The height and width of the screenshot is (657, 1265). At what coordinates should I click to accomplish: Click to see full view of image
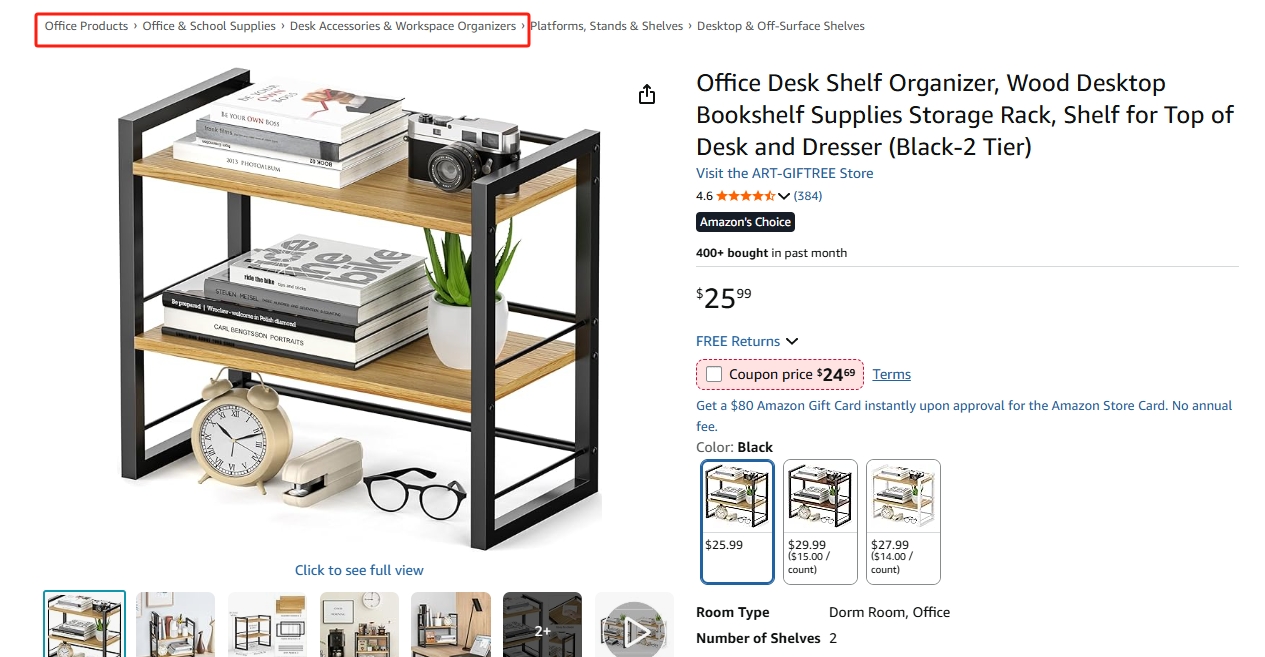pyautogui.click(x=359, y=570)
